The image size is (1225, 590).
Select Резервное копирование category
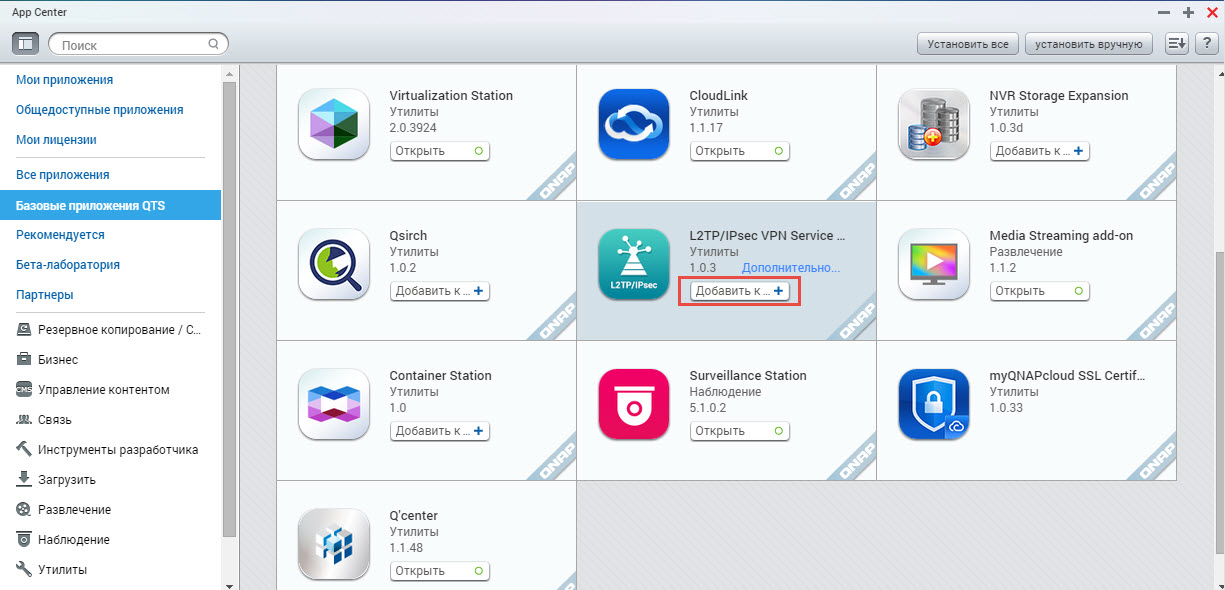tap(110, 329)
